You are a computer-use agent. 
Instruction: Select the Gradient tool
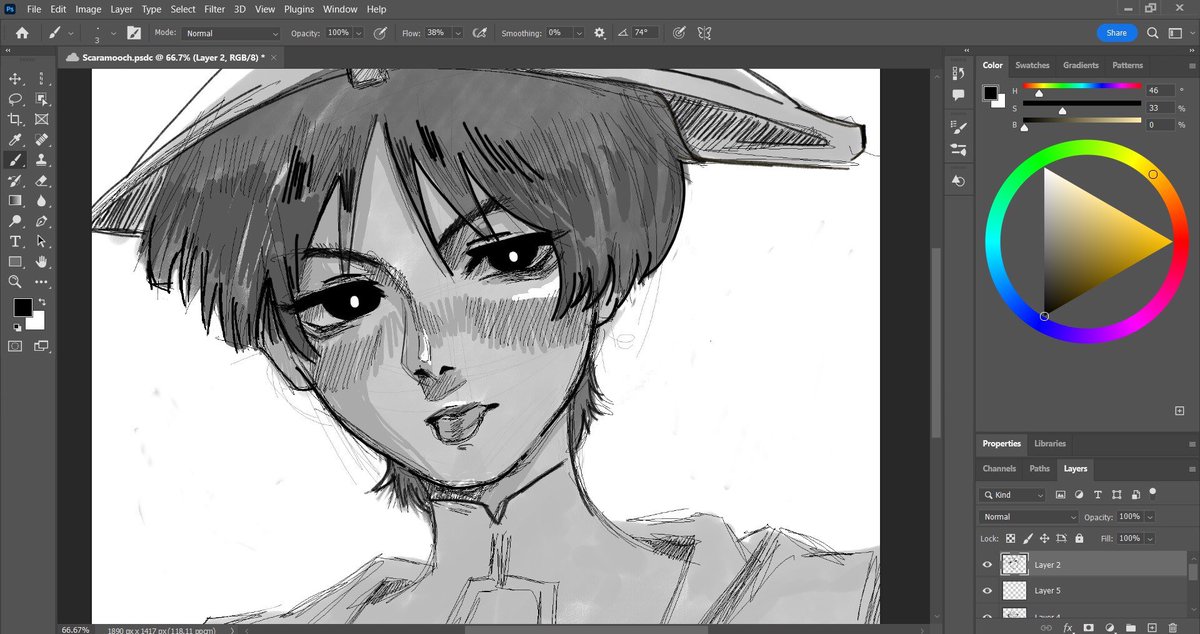[16, 201]
